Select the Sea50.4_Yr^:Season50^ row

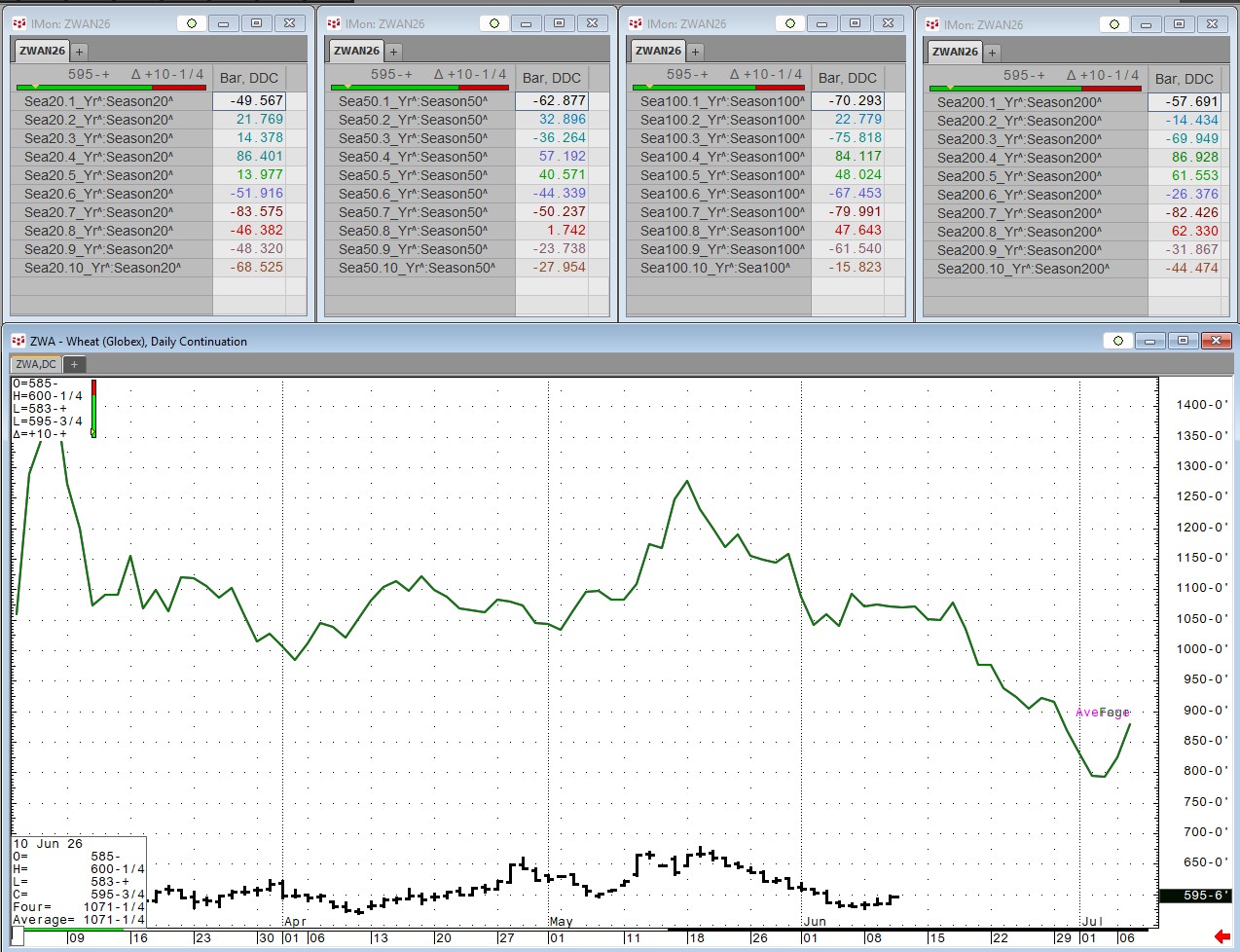coord(456,157)
